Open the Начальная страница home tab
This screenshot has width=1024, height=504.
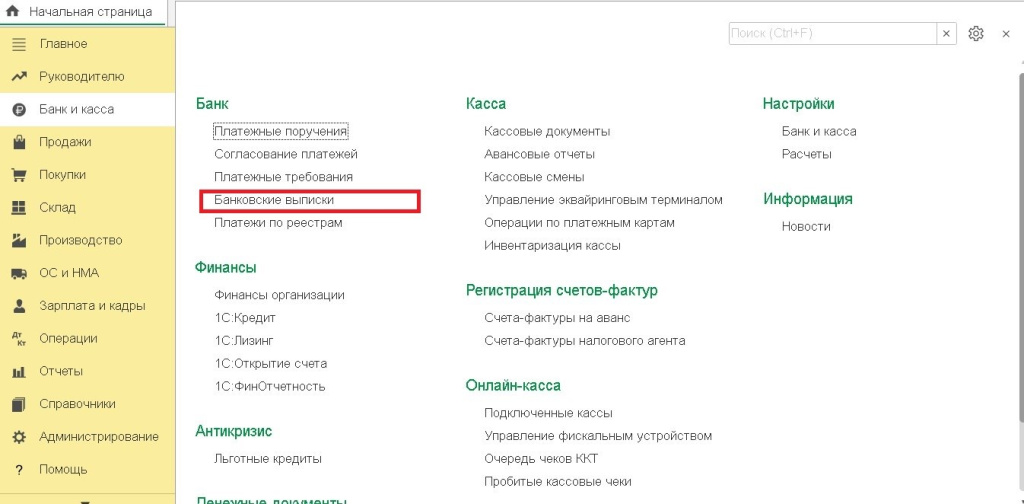coord(84,12)
